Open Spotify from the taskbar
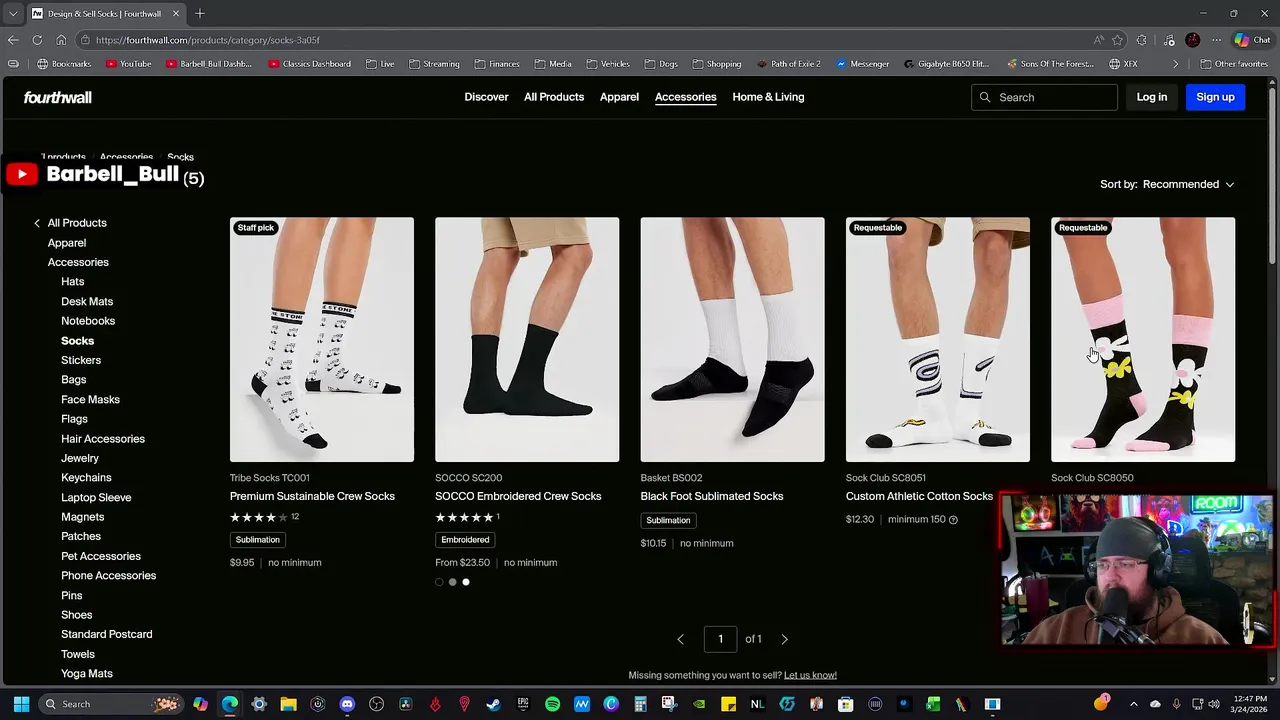 [552, 704]
